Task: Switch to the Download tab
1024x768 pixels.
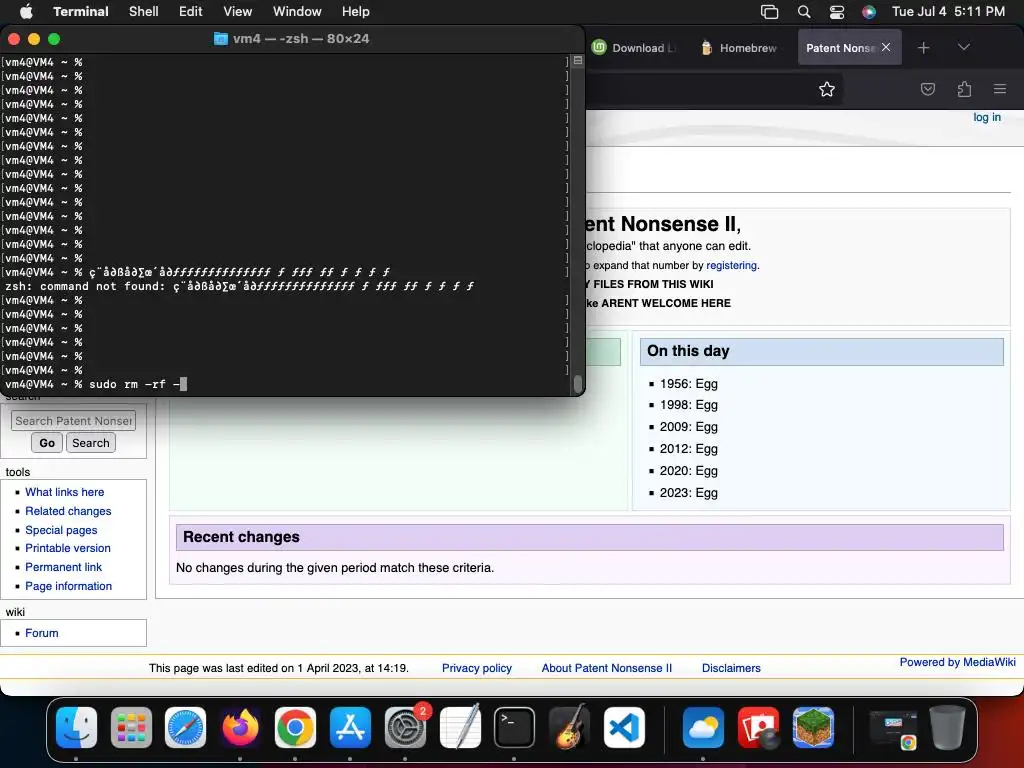Action: pos(634,48)
